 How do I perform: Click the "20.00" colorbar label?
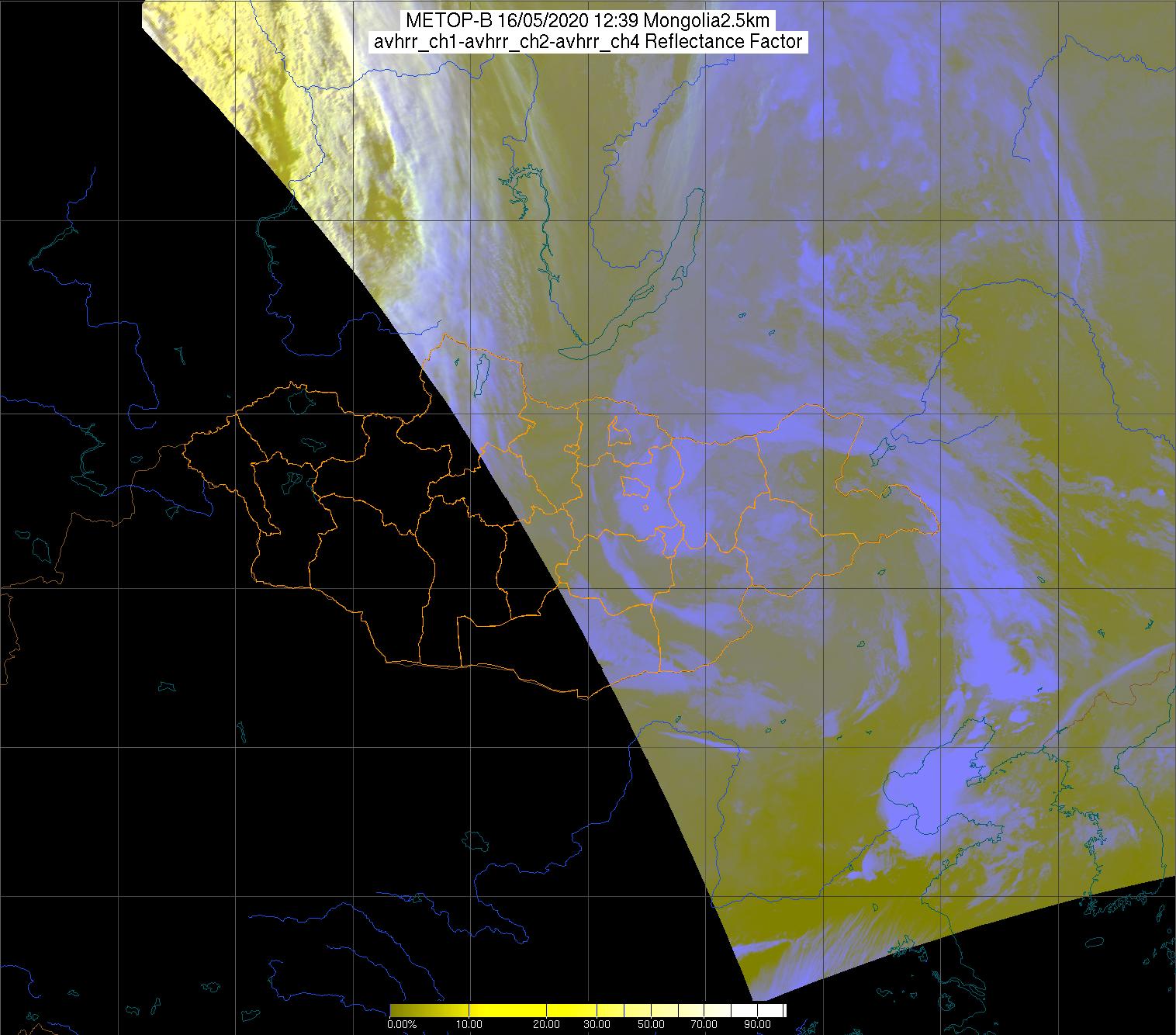pos(547,1024)
